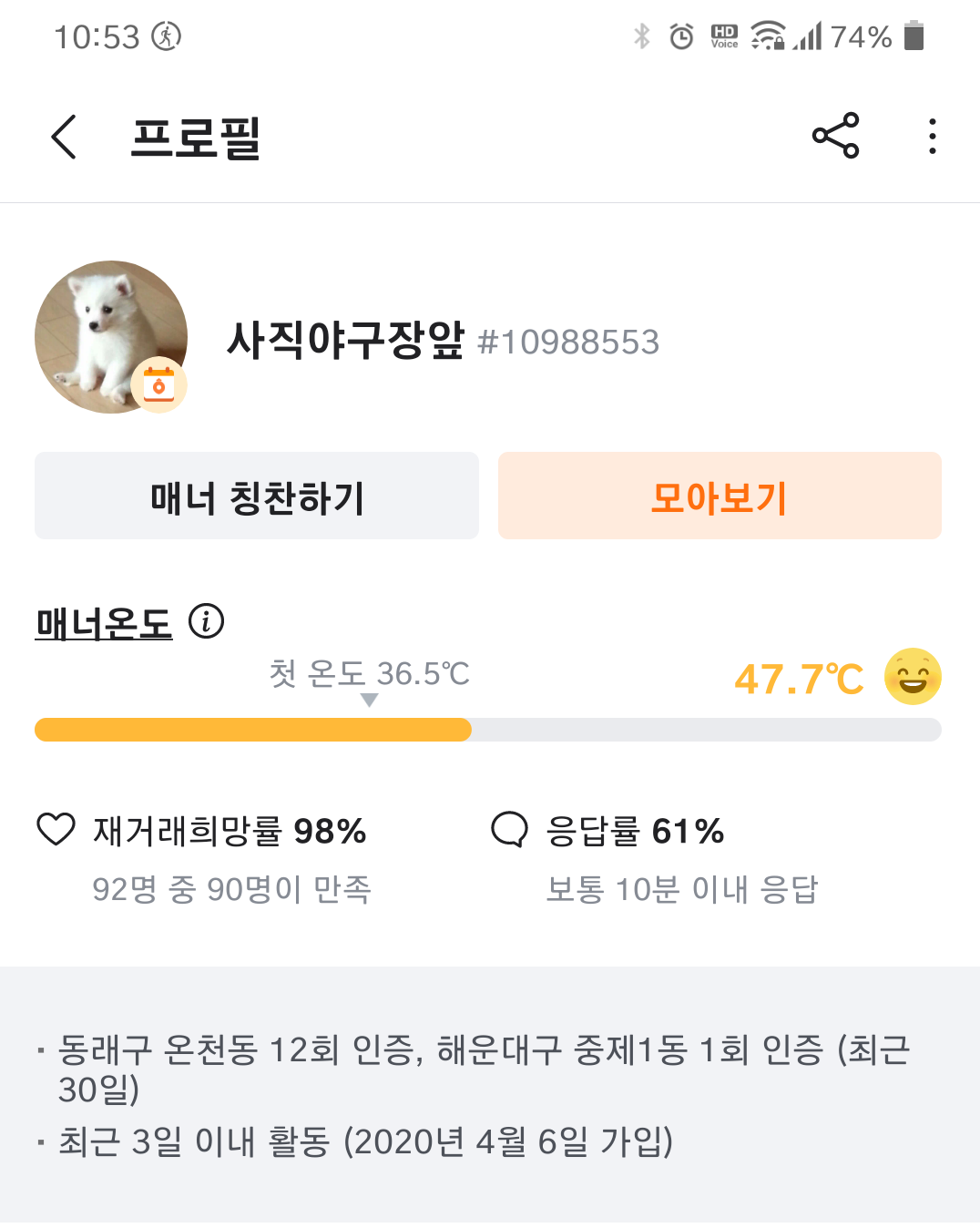Viewport: 980px width, 1228px height.
Task: Tap the 재거래희망률 98% stat
Action: 230,831
